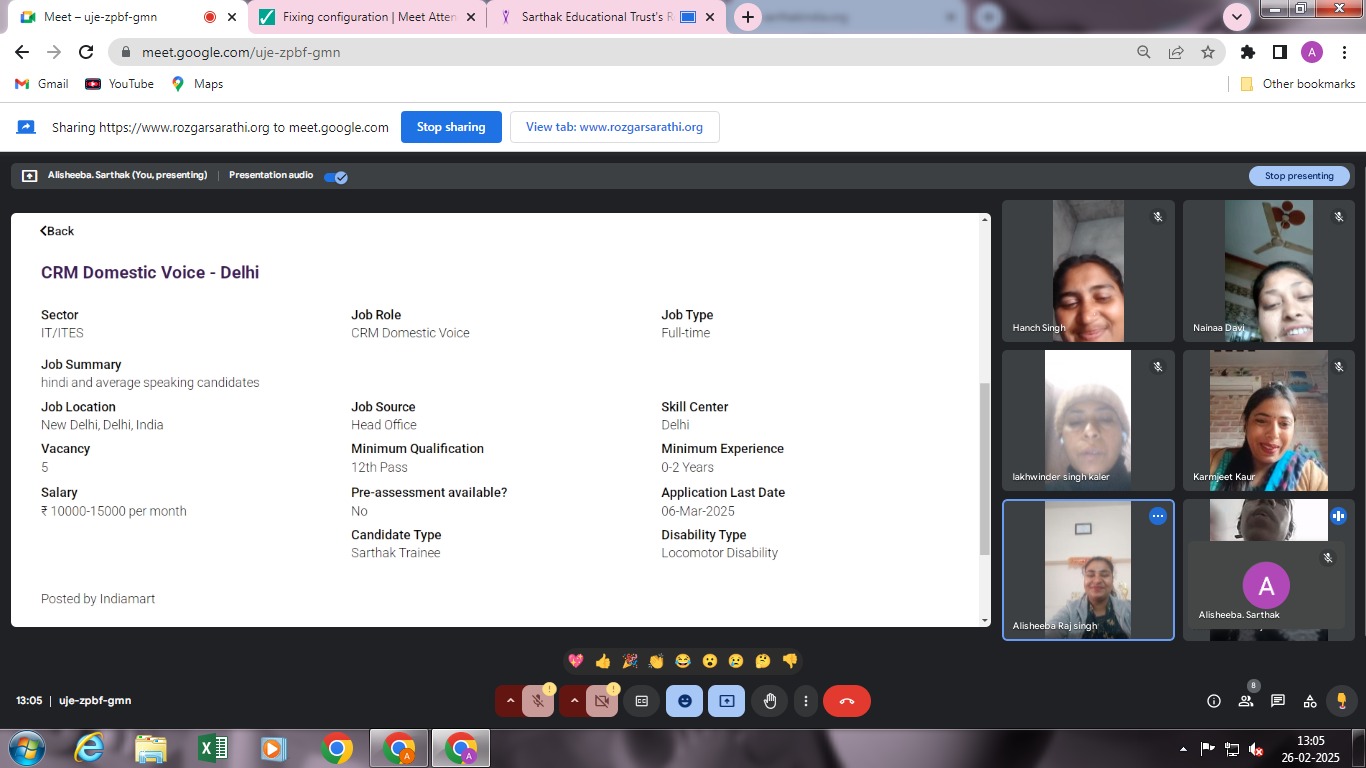Show the people participants panel
Viewport: 1366px width, 768px height.
point(1246,701)
